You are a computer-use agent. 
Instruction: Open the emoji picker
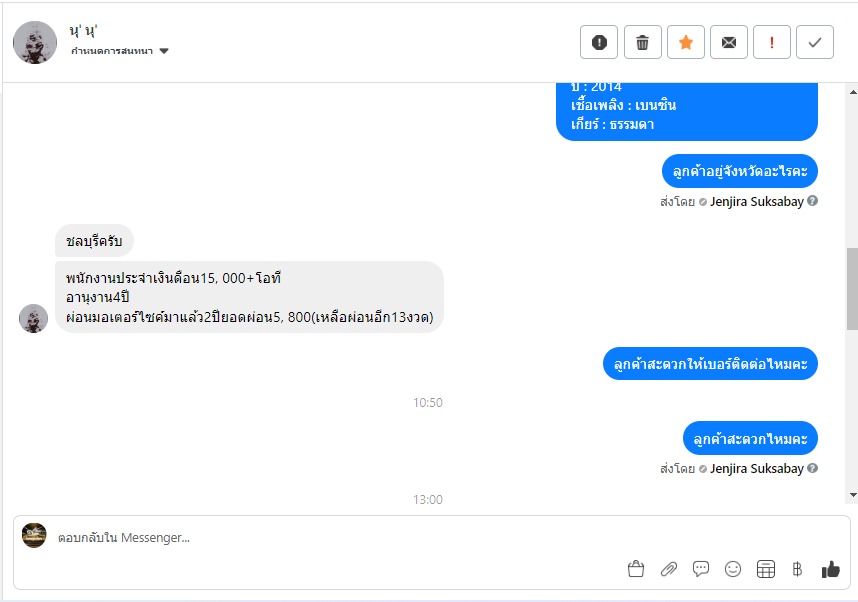[x=733, y=569]
